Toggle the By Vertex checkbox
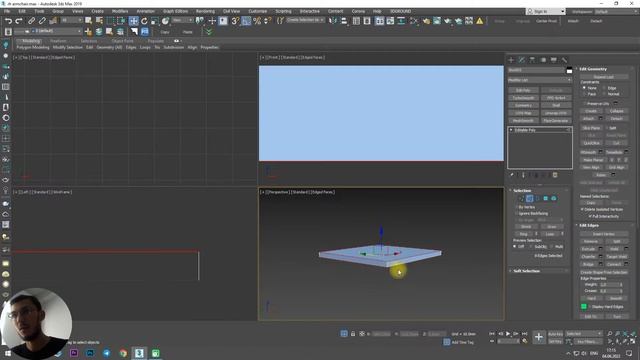 tap(516, 207)
